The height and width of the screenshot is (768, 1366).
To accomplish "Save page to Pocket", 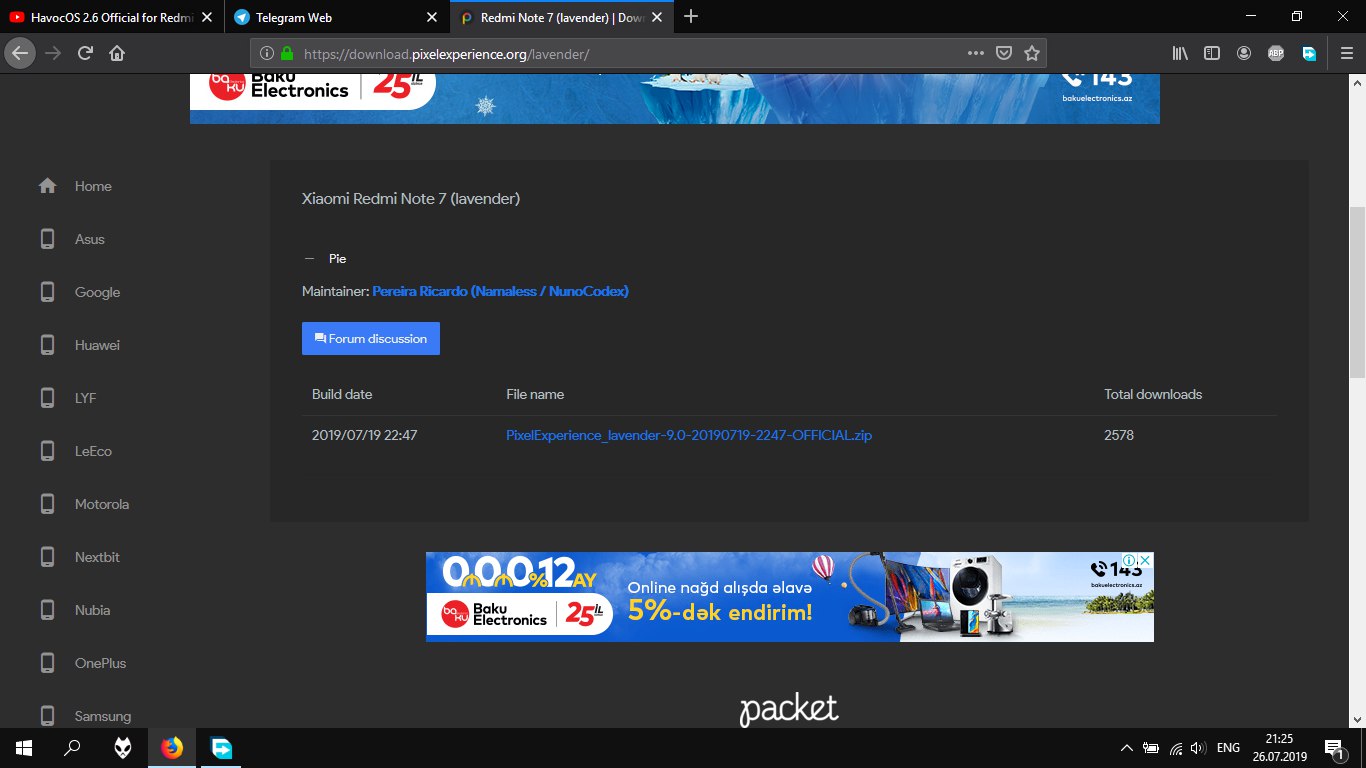I will click(1004, 53).
